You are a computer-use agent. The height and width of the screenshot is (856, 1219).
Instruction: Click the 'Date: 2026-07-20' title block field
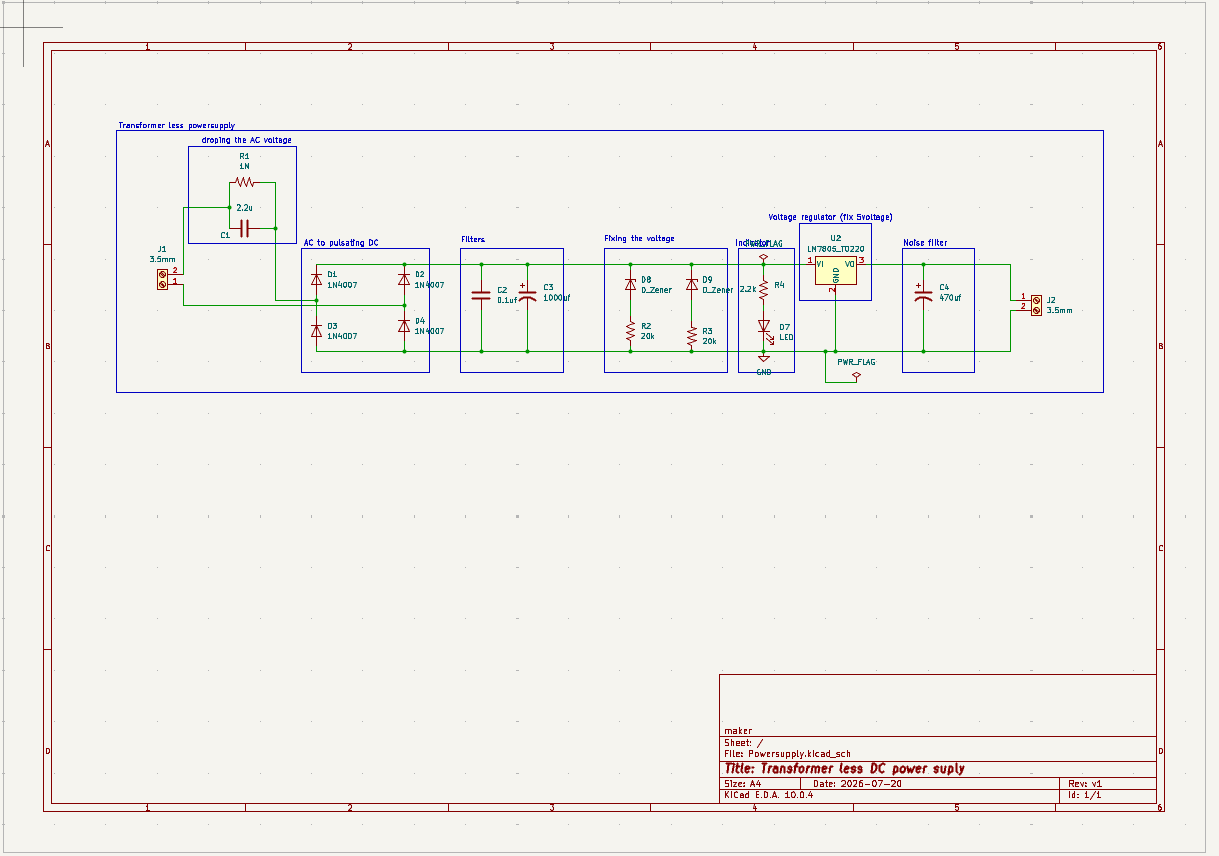(858, 785)
